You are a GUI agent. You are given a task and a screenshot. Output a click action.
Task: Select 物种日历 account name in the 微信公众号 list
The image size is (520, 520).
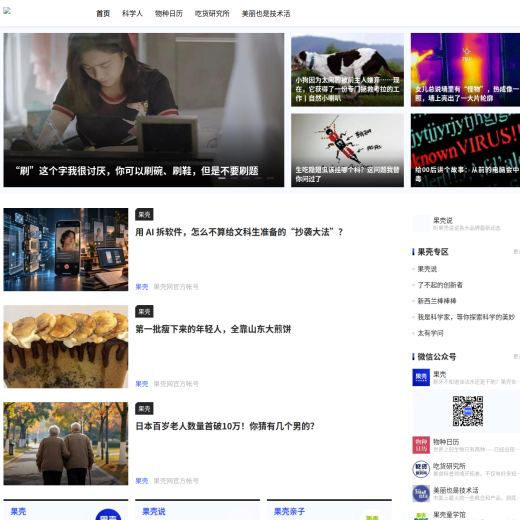coord(446,442)
